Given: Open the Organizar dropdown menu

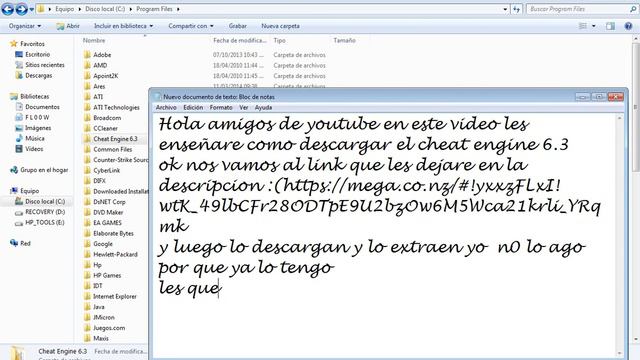Looking at the screenshot, I should pyautogui.click(x=25, y=26).
